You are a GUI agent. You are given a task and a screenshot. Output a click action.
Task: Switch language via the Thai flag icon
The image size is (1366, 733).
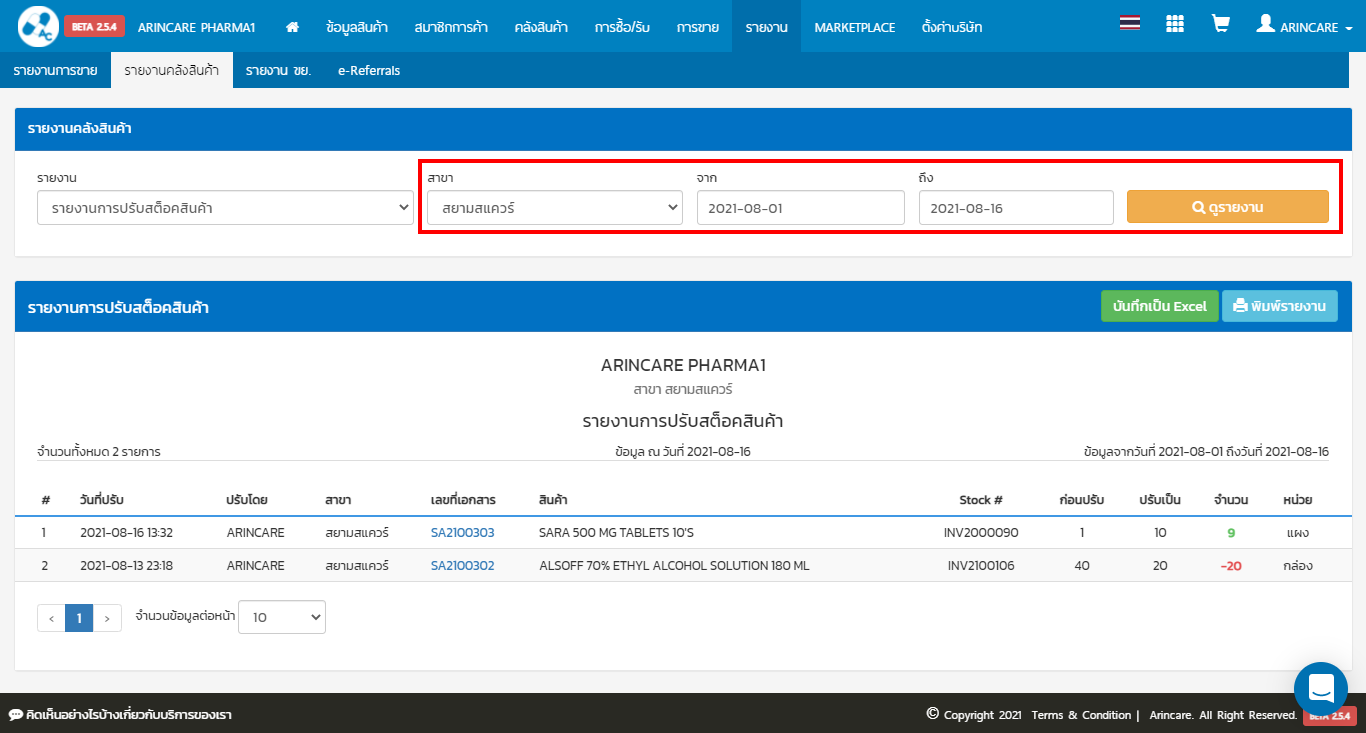click(x=1130, y=23)
